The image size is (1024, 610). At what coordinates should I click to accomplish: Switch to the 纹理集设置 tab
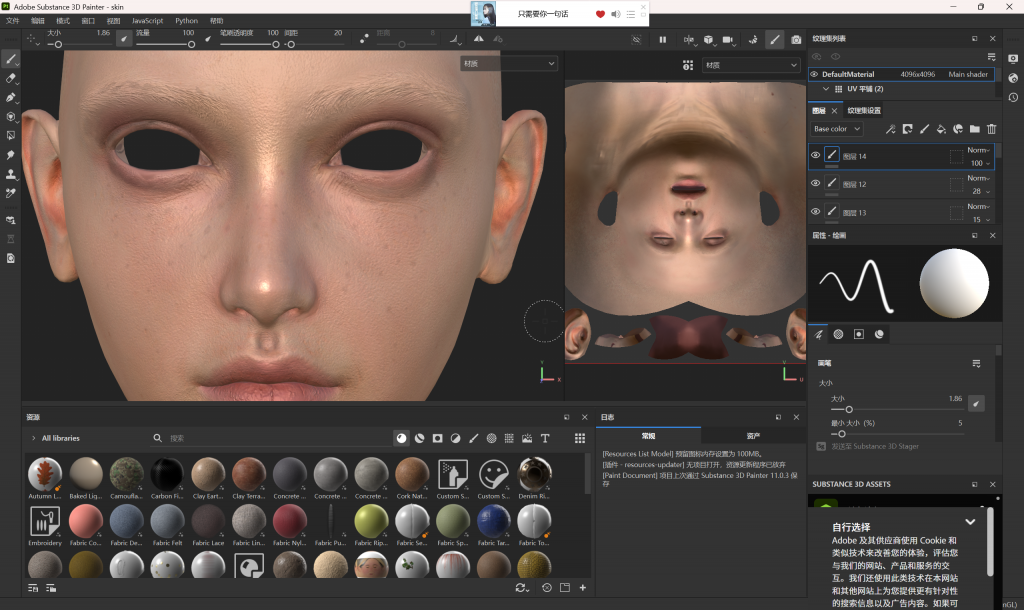pyautogui.click(x=864, y=111)
